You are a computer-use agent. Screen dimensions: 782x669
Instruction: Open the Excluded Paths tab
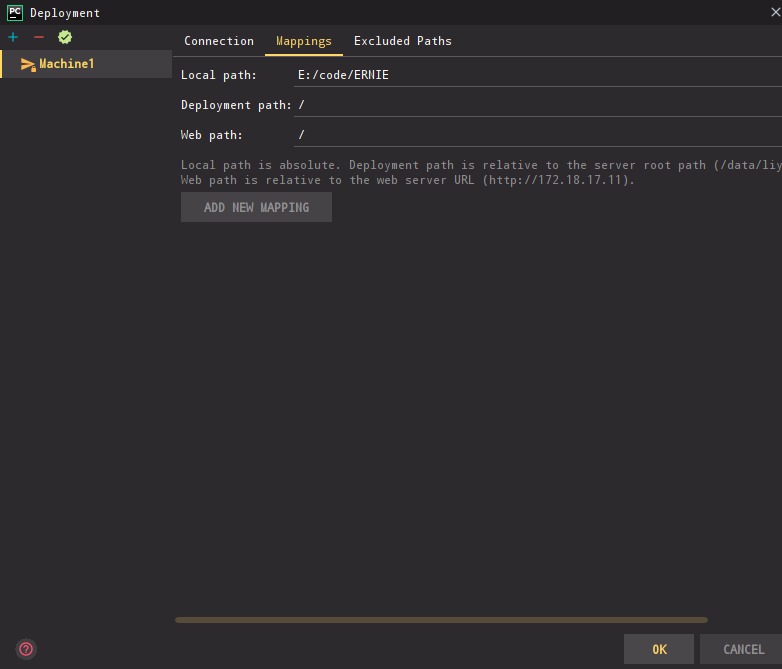[402, 41]
